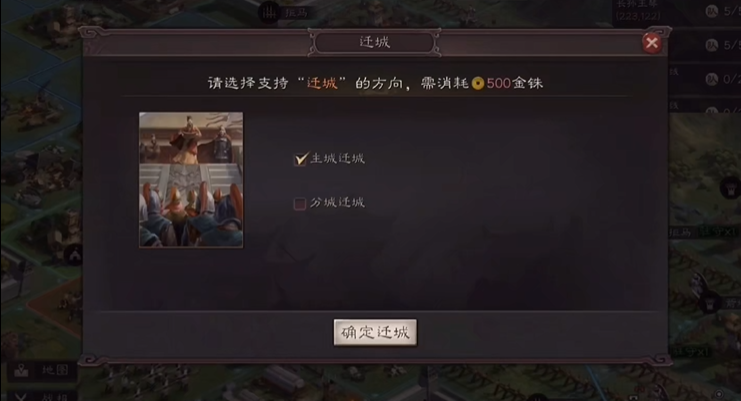The image size is (741, 401).
Task: Open the 战报 crossed-swords button
Action: tap(41, 396)
